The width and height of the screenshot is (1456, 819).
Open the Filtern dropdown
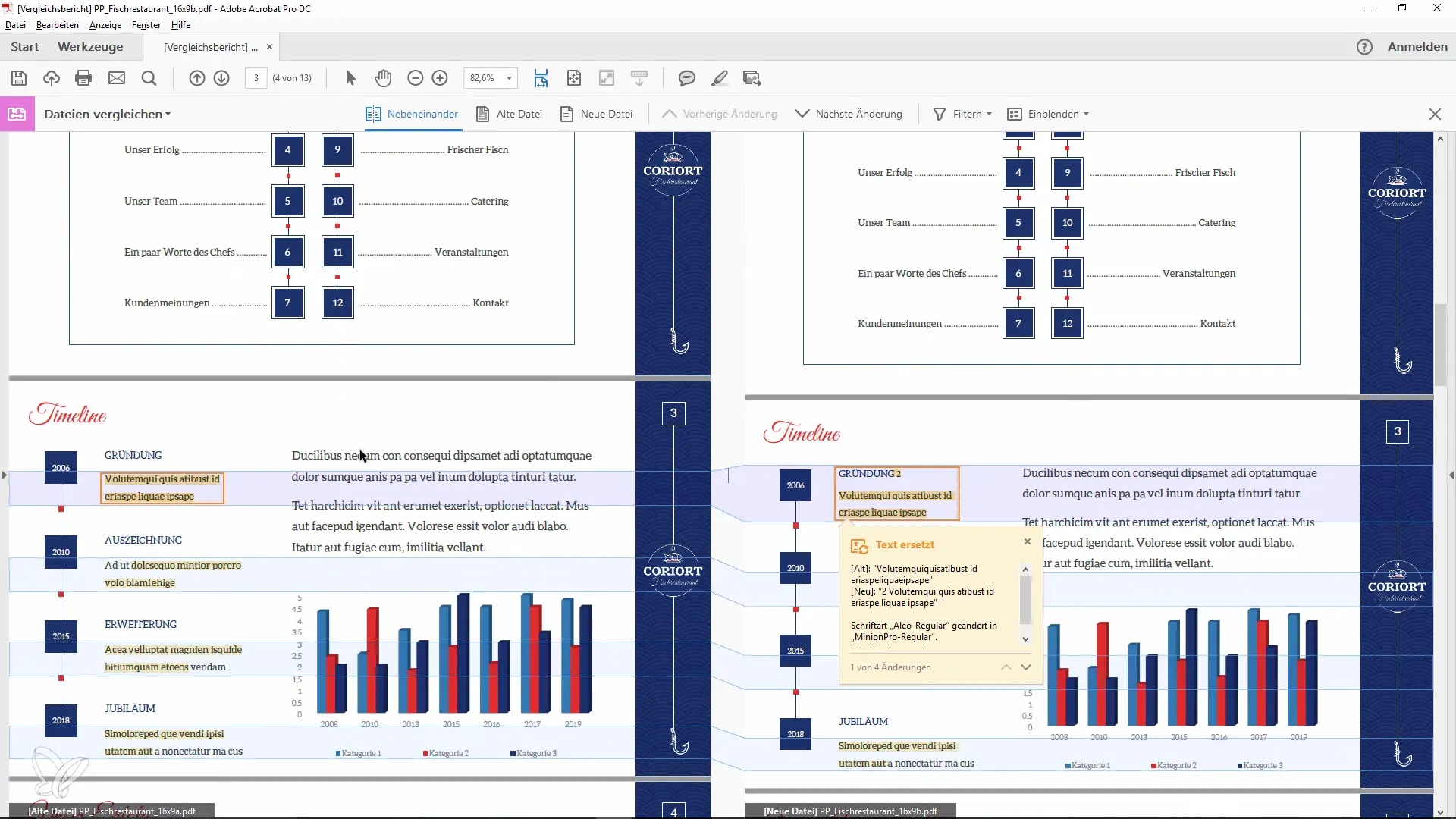pos(962,115)
